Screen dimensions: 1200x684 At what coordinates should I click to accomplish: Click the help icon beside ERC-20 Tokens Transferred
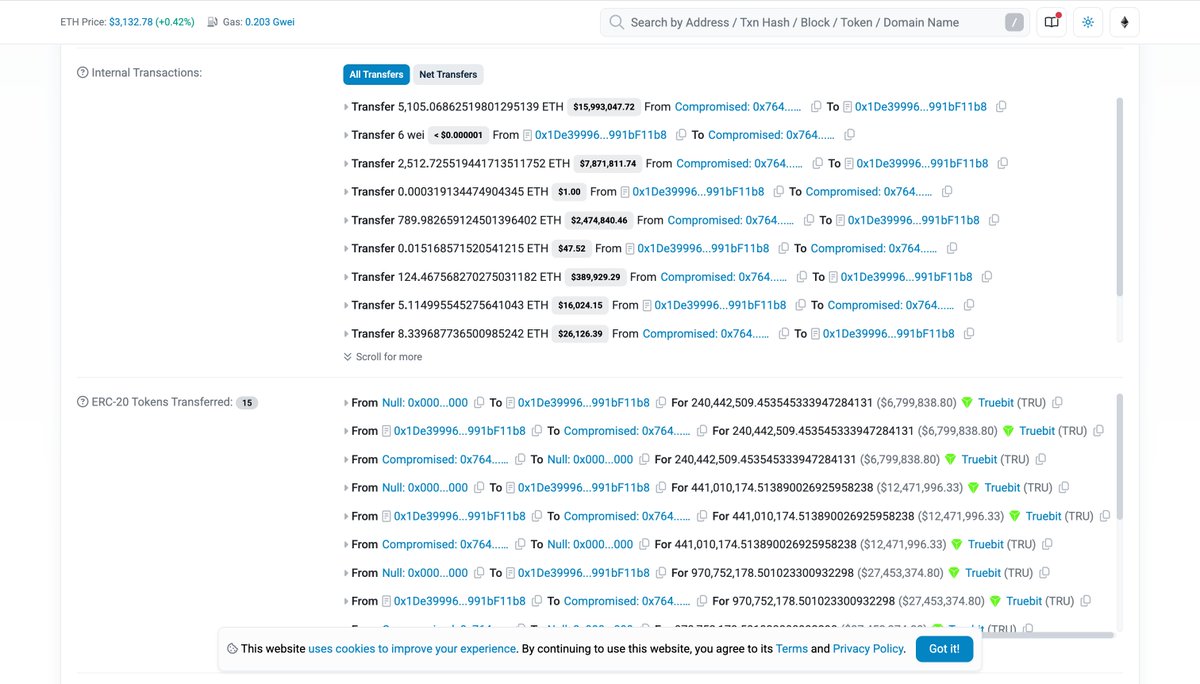(x=80, y=401)
